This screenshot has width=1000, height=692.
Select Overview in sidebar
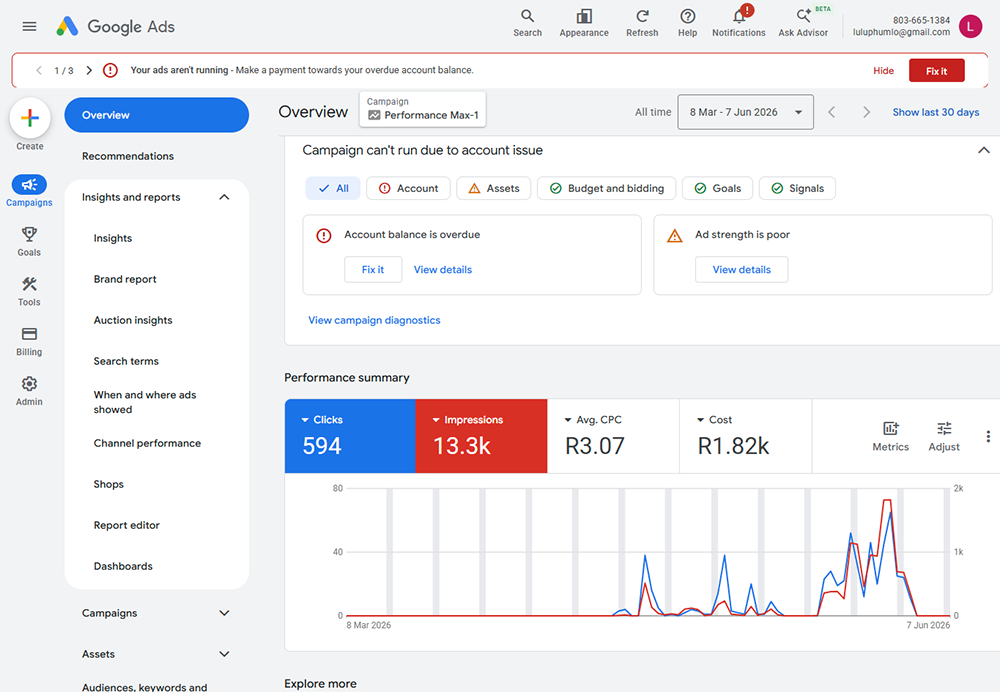tap(156, 115)
